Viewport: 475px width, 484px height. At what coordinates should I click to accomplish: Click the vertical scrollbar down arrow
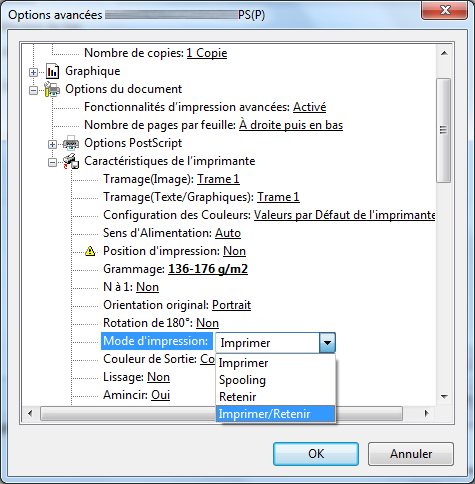pyautogui.click(x=444, y=397)
